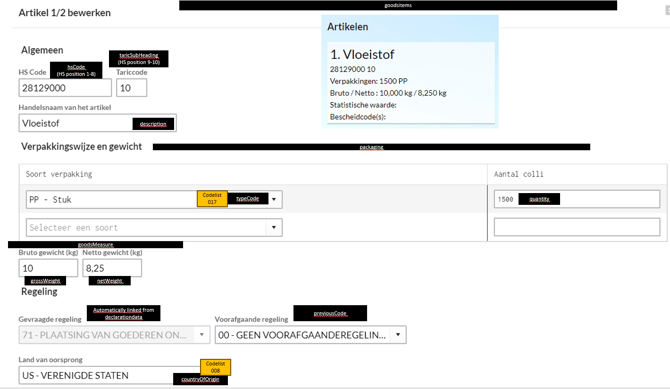Click the 'Bescheidcode(s):' line in article card
Viewport: 670px width, 389px height.
pyautogui.click(x=358, y=117)
